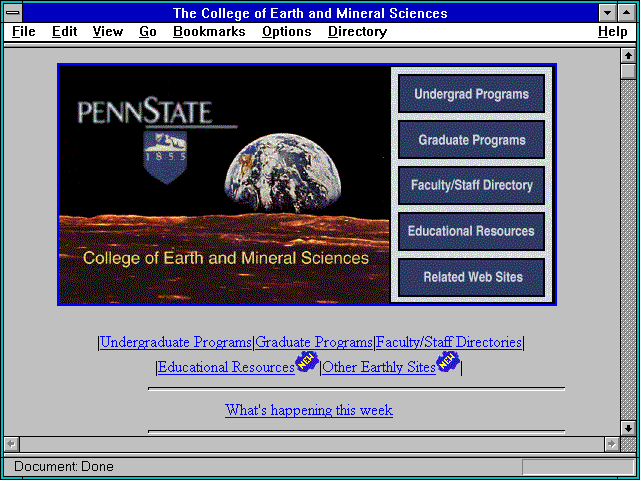Click the vertical scrollbar up arrow

[628, 56]
